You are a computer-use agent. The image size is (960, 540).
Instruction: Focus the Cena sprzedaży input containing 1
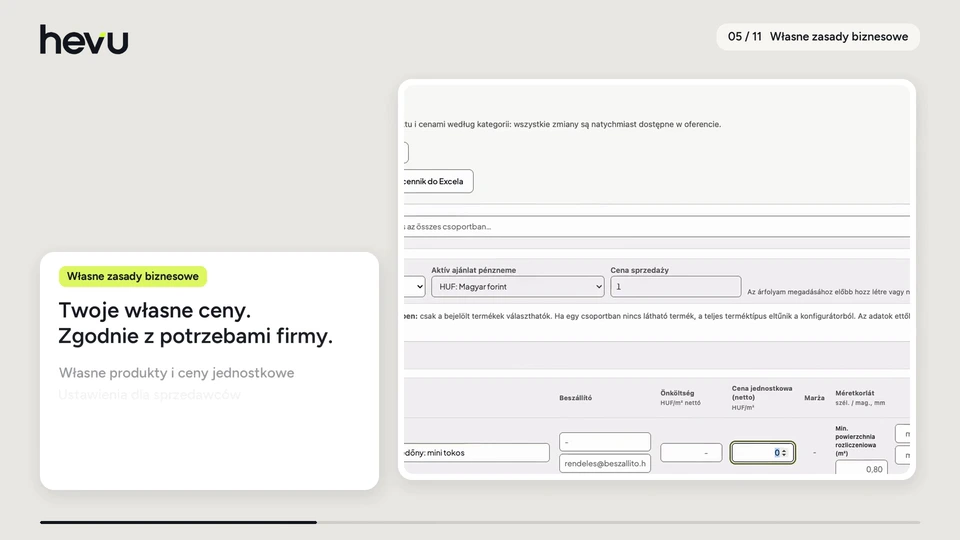point(675,287)
